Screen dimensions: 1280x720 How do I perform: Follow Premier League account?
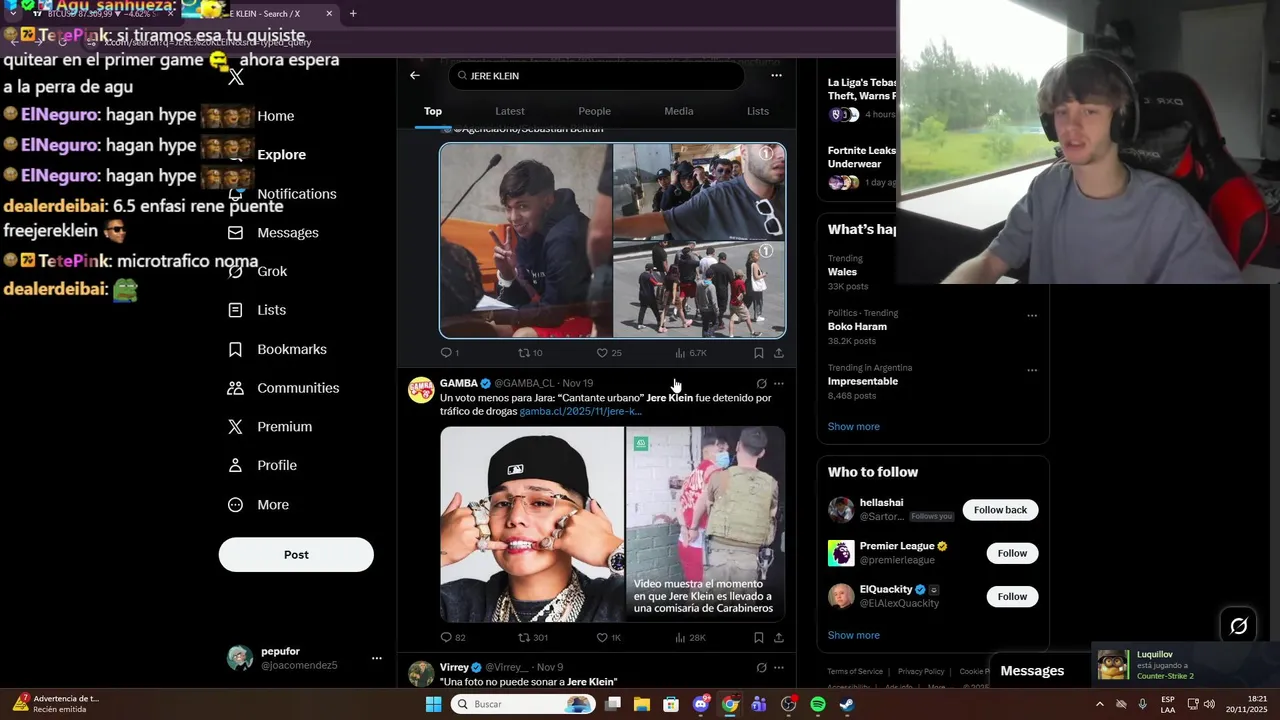(x=1012, y=553)
